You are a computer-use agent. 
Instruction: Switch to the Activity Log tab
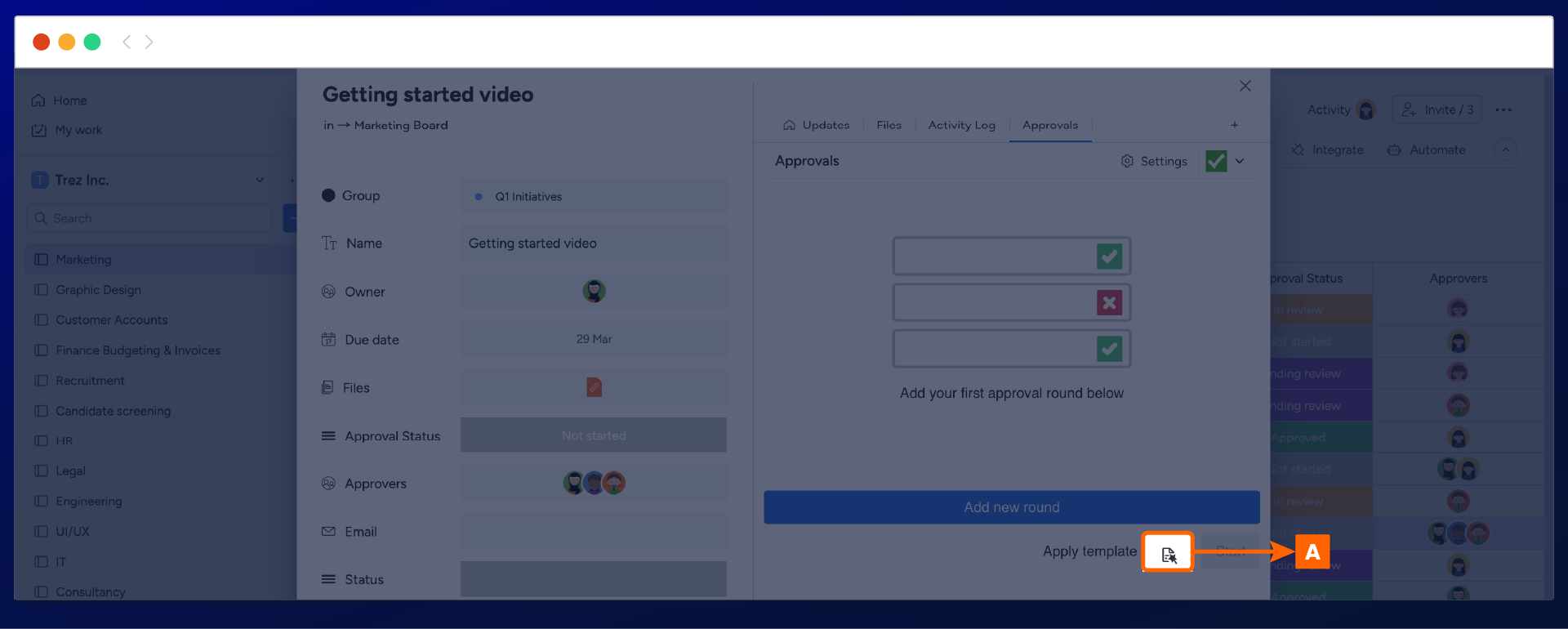point(961,125)
